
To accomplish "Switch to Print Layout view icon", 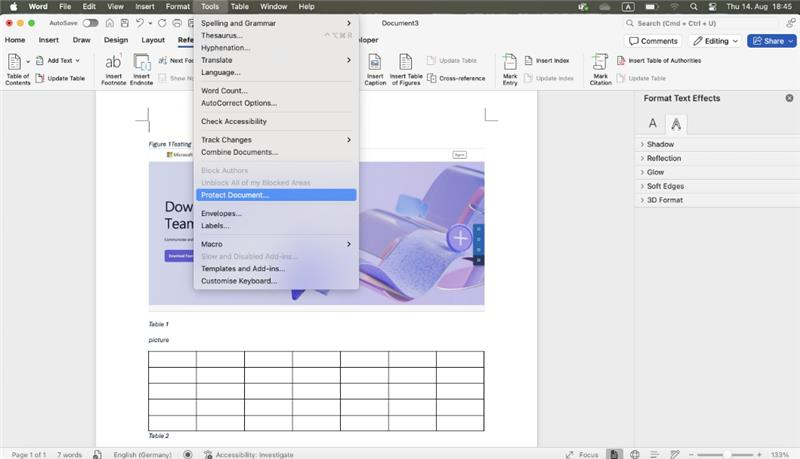I will (614, 454).
